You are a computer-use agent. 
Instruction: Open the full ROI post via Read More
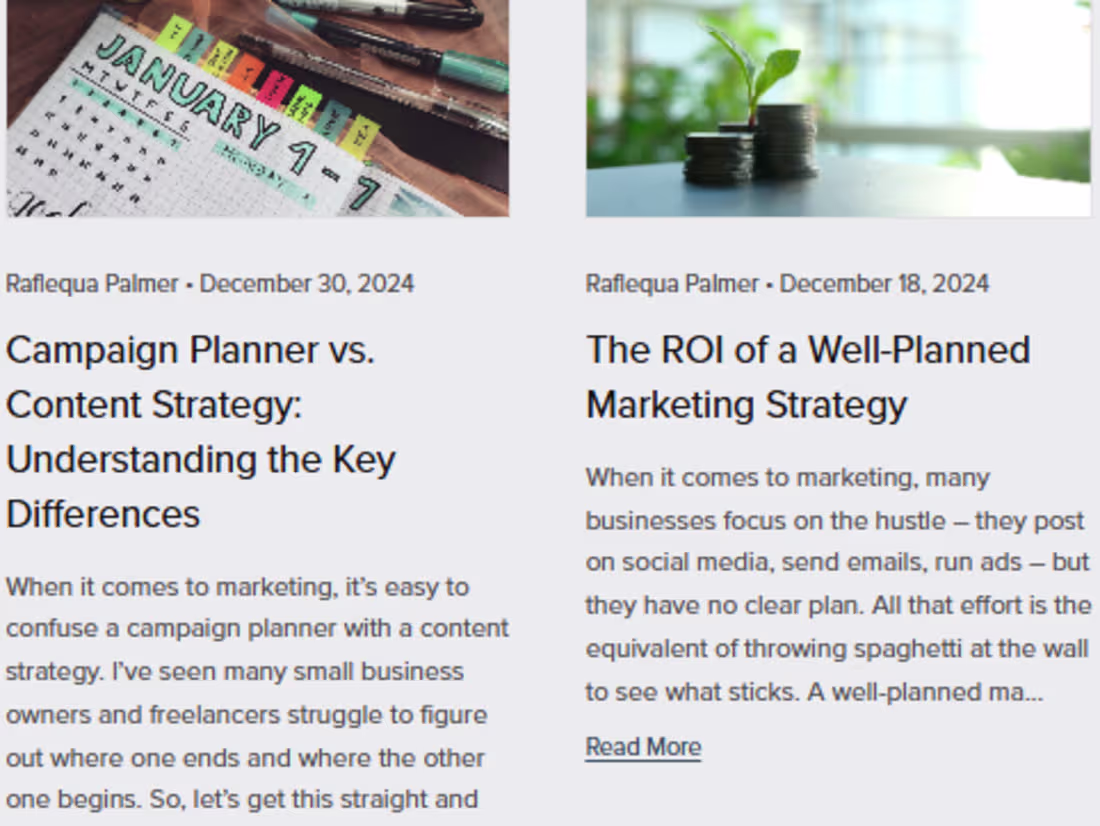pos(643,747)
